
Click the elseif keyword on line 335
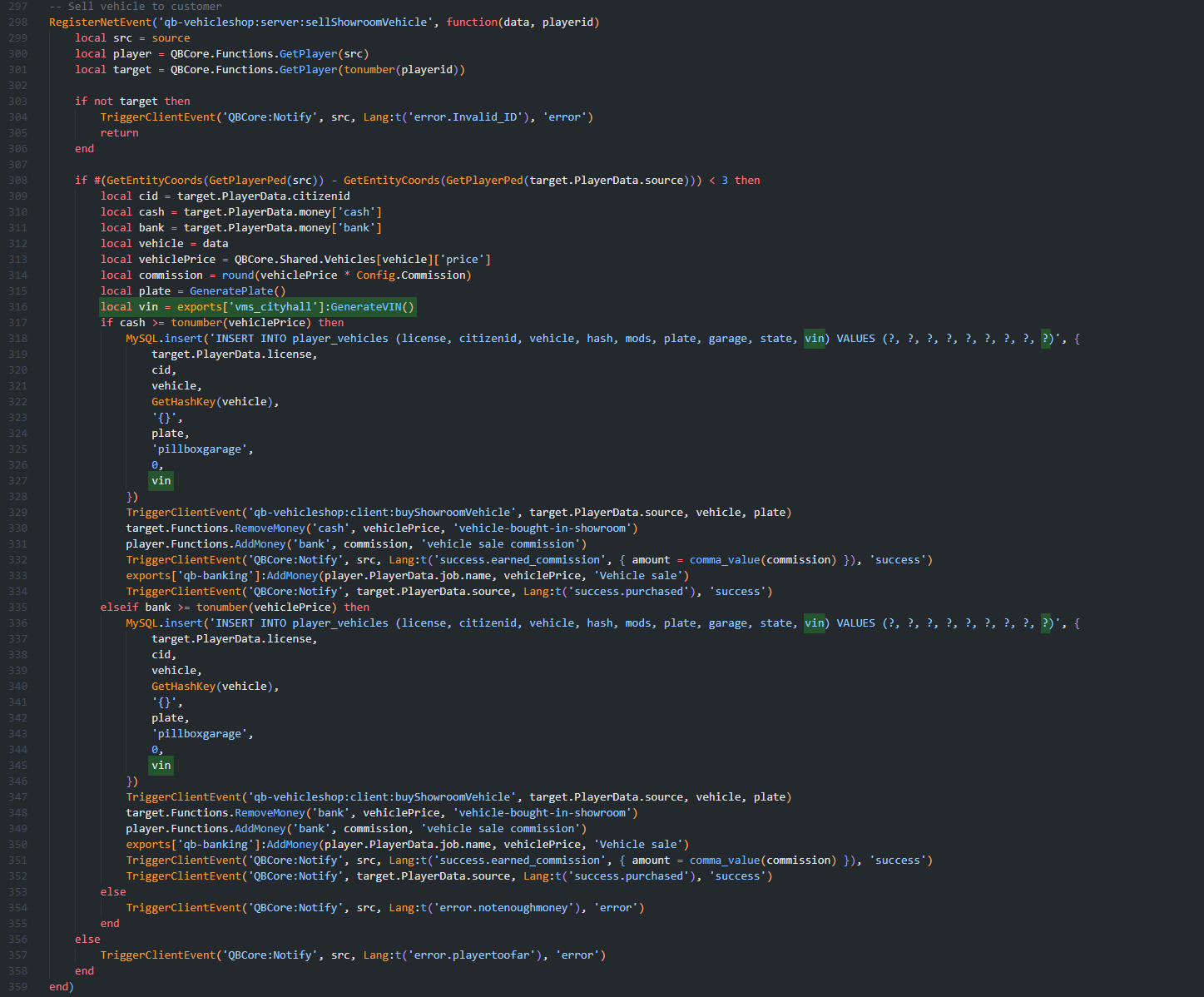(119, 608)
